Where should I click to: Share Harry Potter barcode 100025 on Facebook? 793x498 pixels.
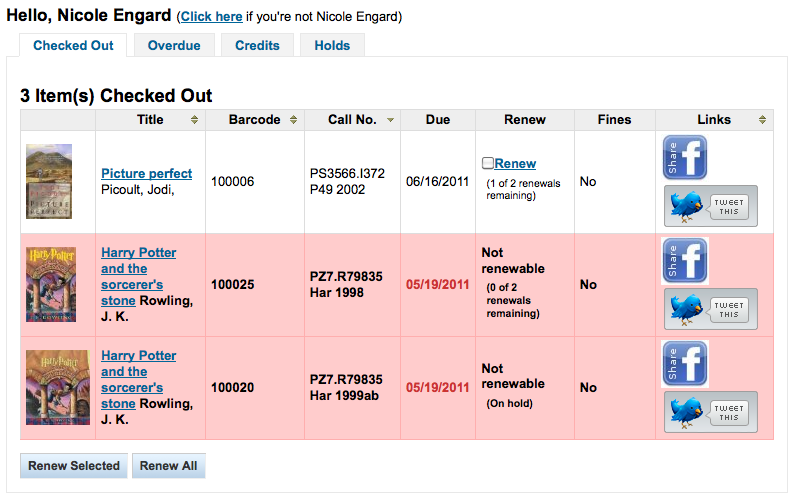tap(685, 260)
